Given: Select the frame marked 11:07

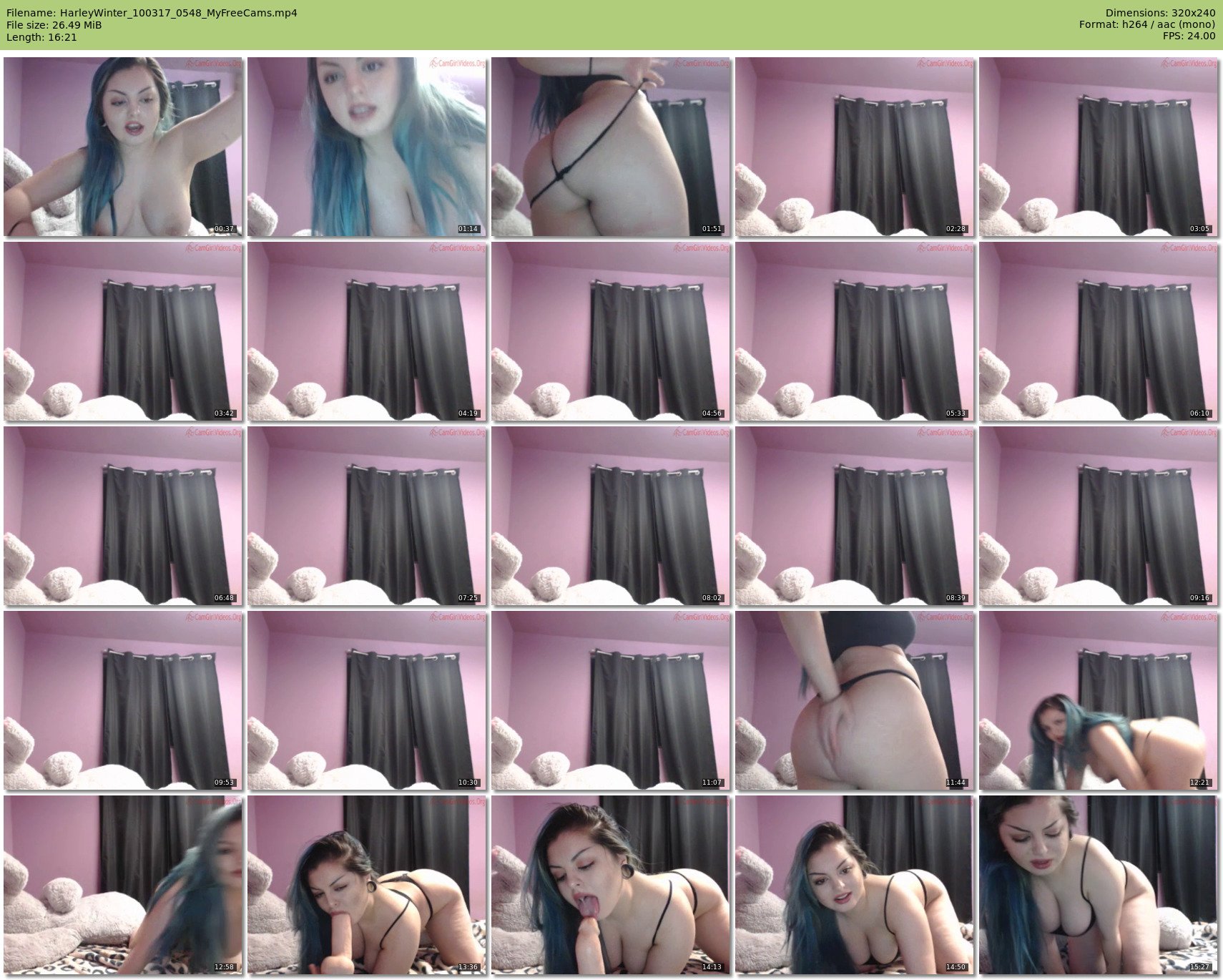Looking at the screenshot, I should point(610,700).
